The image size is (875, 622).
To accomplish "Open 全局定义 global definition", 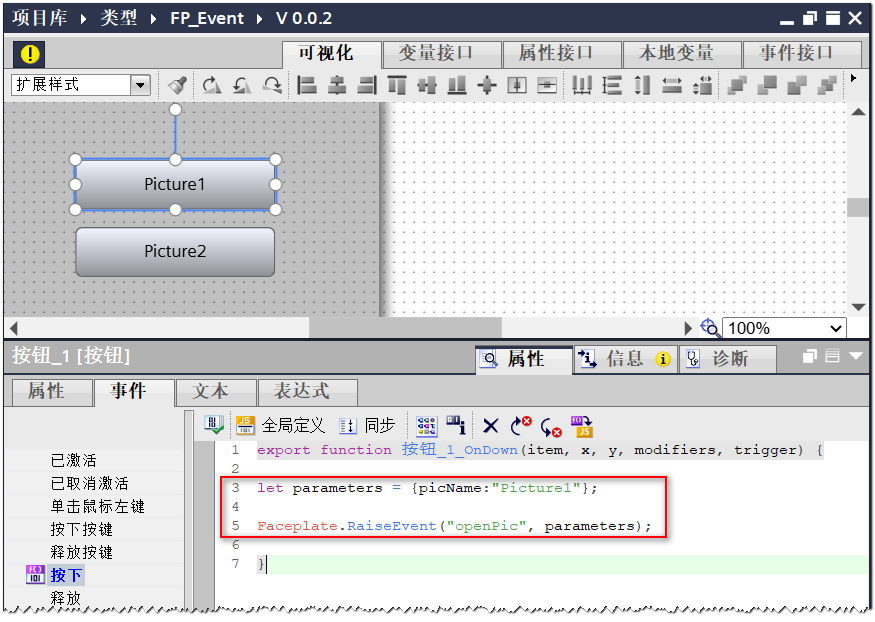I will pos(281,426).
